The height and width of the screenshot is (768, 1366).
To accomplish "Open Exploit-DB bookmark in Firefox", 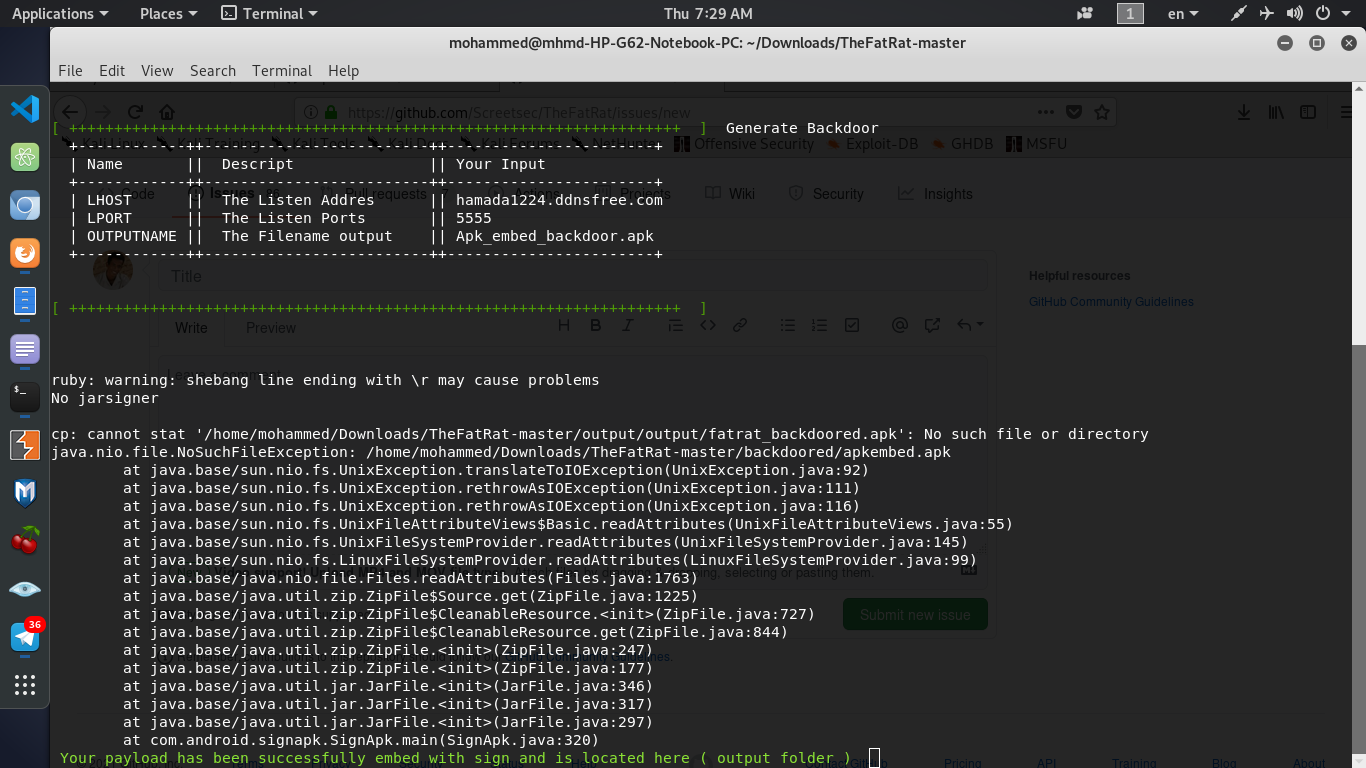I will 872,144.
